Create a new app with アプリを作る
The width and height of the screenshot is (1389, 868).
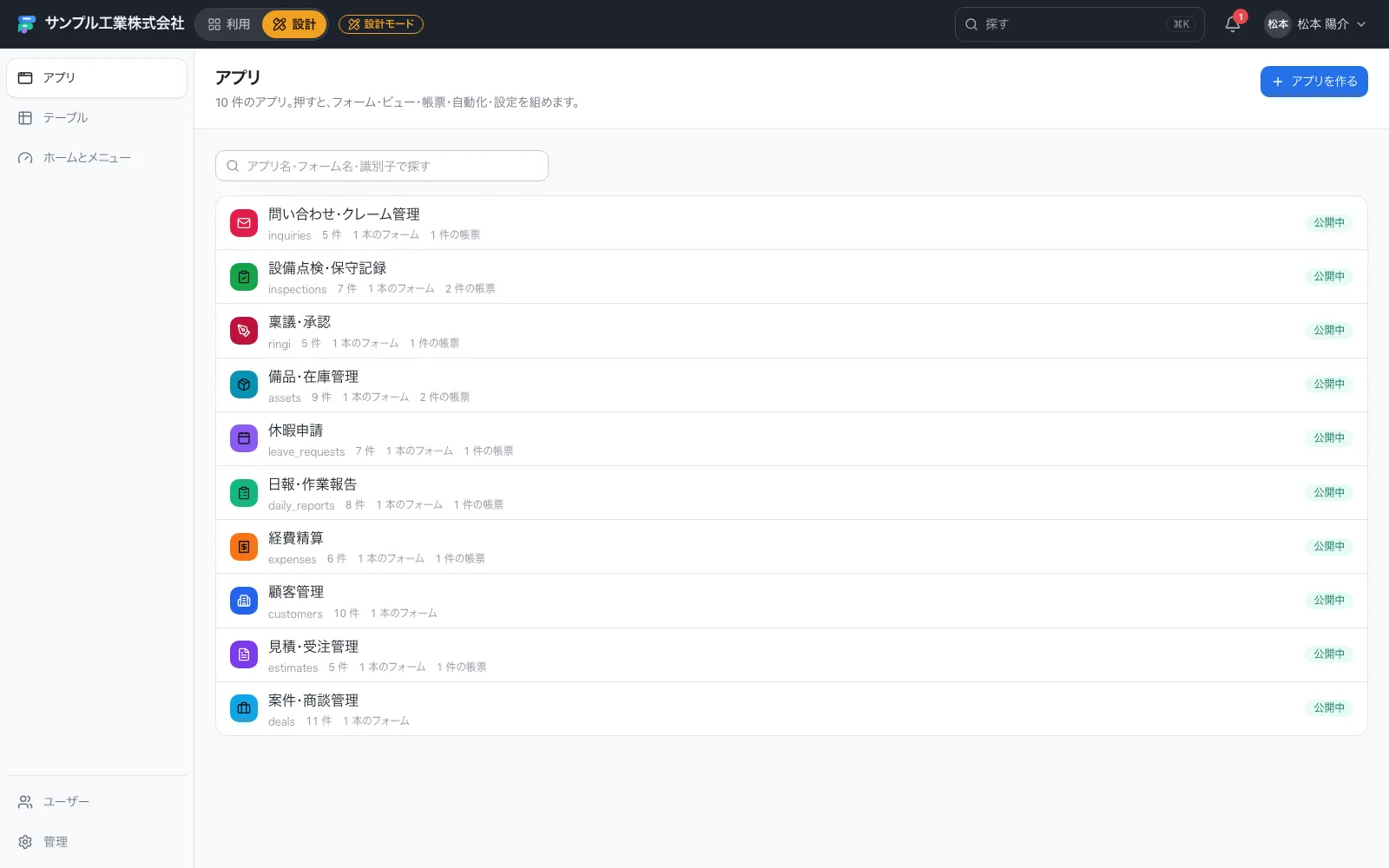[x=1314, y=82]
